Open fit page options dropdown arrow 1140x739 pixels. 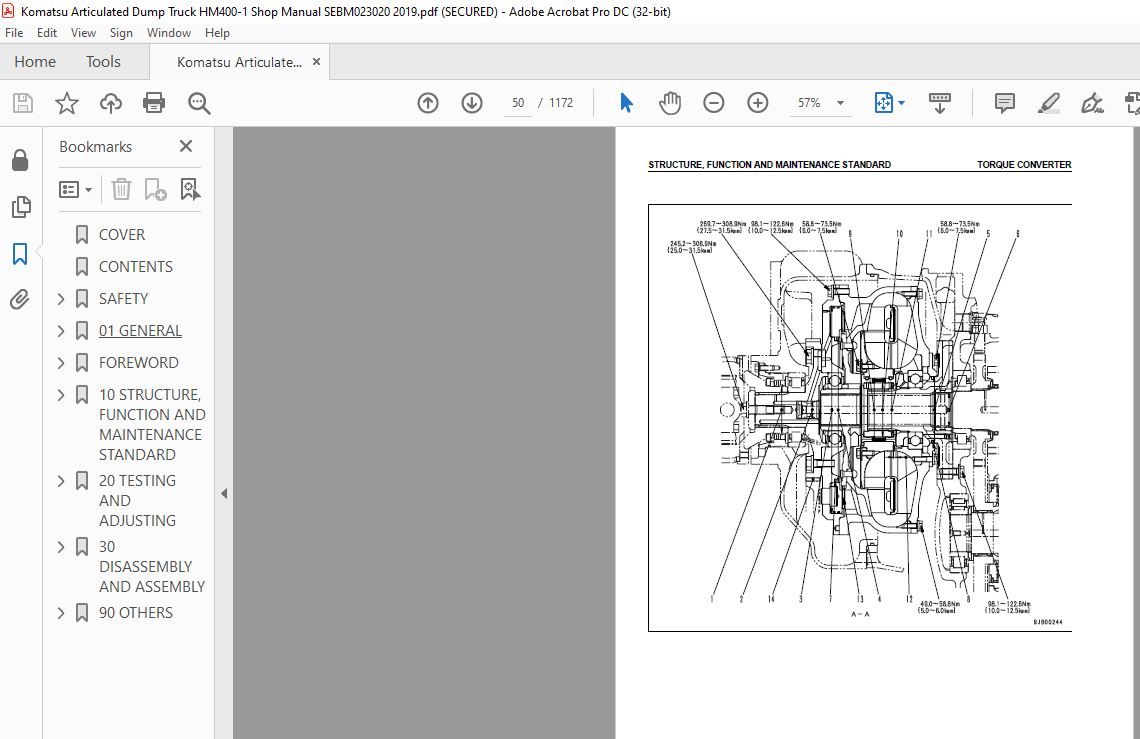pyautogui.click(x=902, y=103)
